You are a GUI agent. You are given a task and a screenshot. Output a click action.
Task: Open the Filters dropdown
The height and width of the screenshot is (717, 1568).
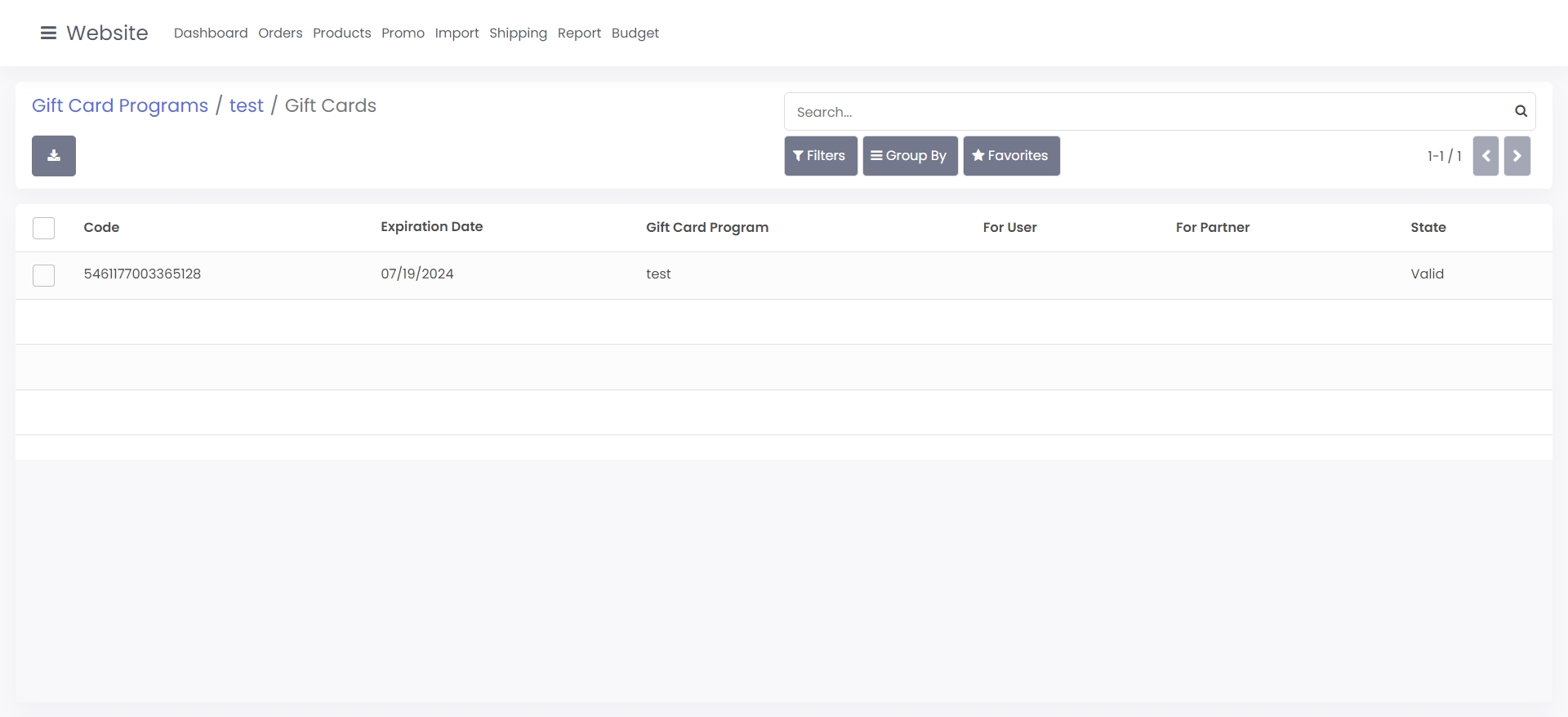point(820,156)
